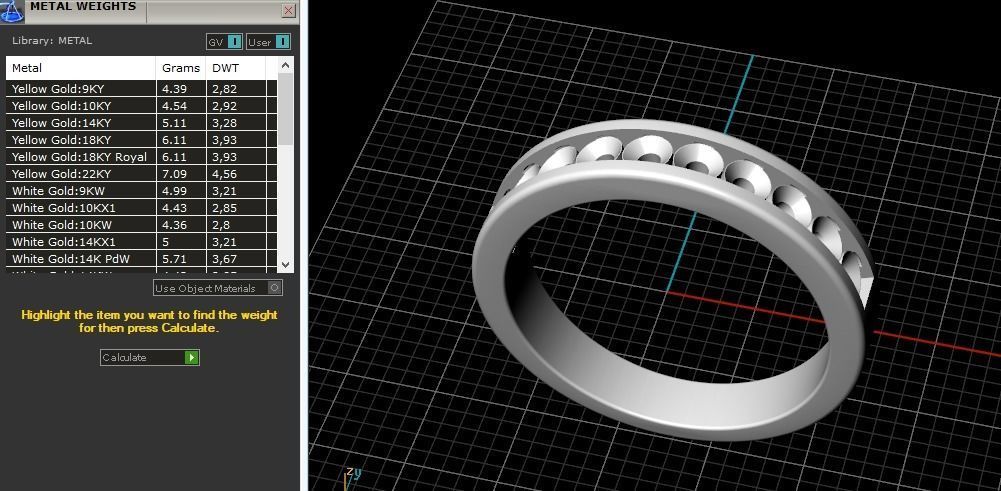Screen dimensions: 1001x491
Task: Click the 2,82 DWT value
Action: [x=224, y=89]
